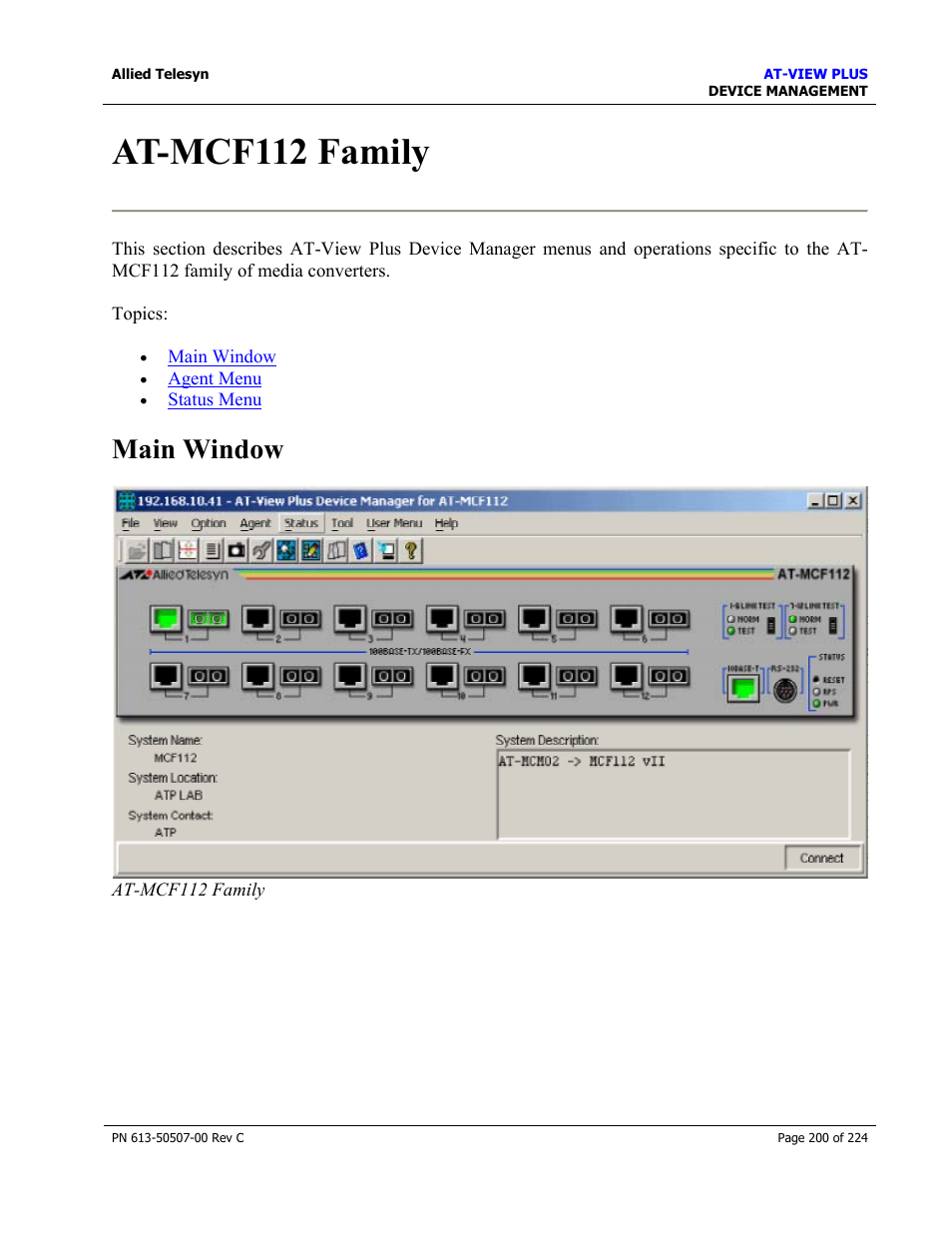Viewport: 952px width, 1233px height.
Task: Open the Tool menu
Action: (342, 523)
